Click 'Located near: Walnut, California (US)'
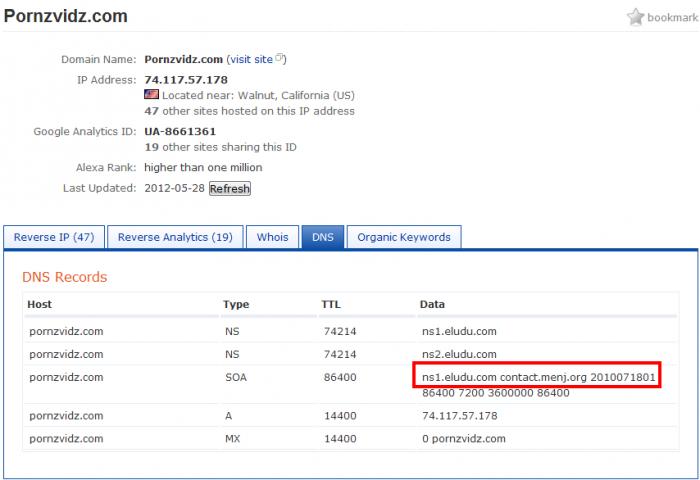The height and width of the screenshot is (480, 700). pyautogui.click(x=258, y=96)
